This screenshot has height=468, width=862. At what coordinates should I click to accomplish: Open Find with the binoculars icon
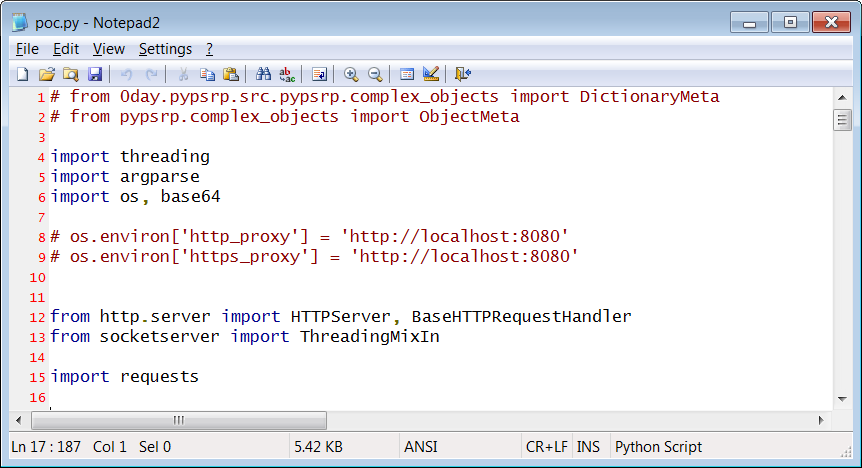point(263,74)
